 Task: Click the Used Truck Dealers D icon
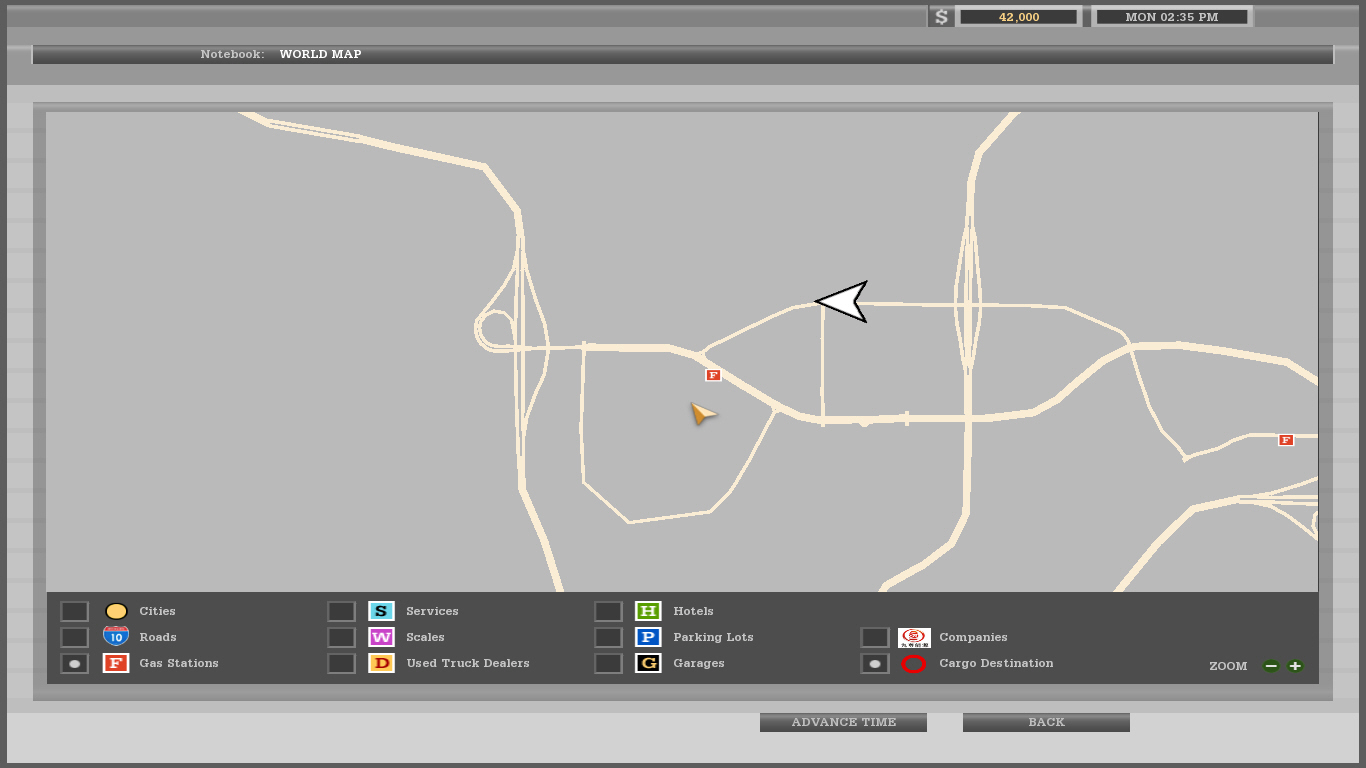click(381, 663)
